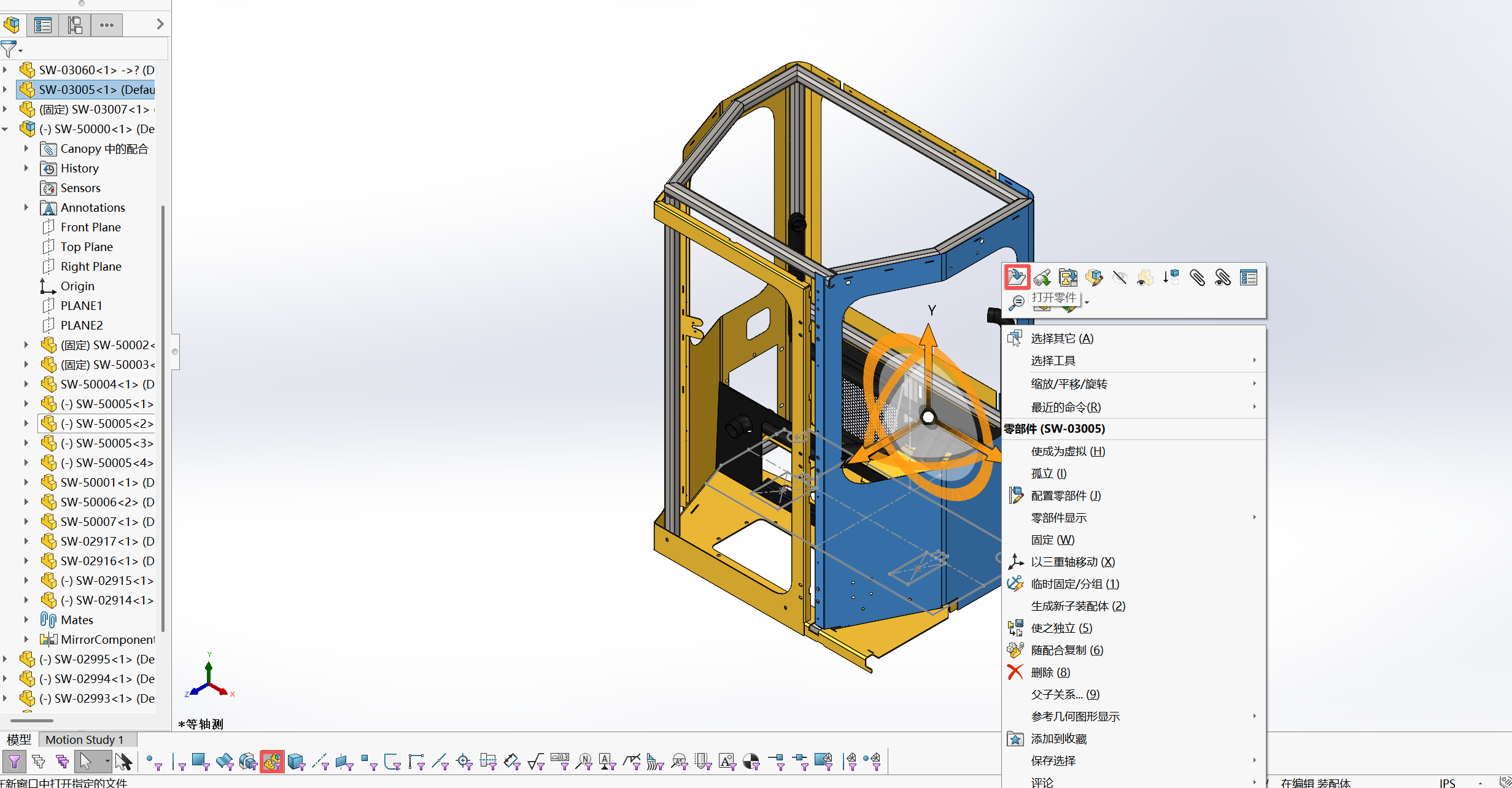
Task: Click the IPS unit system status button
Action: tap(1447, 782)
